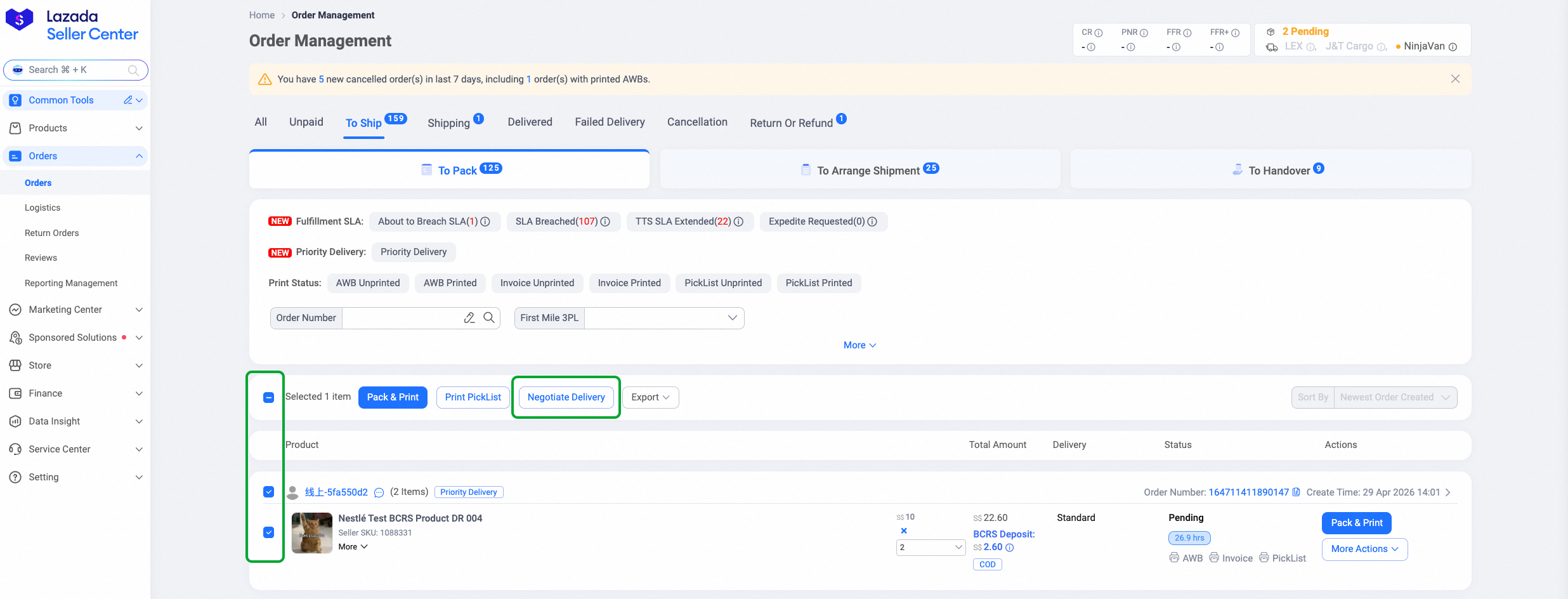Click the PickList print icon in order row

pos(1264,558)
